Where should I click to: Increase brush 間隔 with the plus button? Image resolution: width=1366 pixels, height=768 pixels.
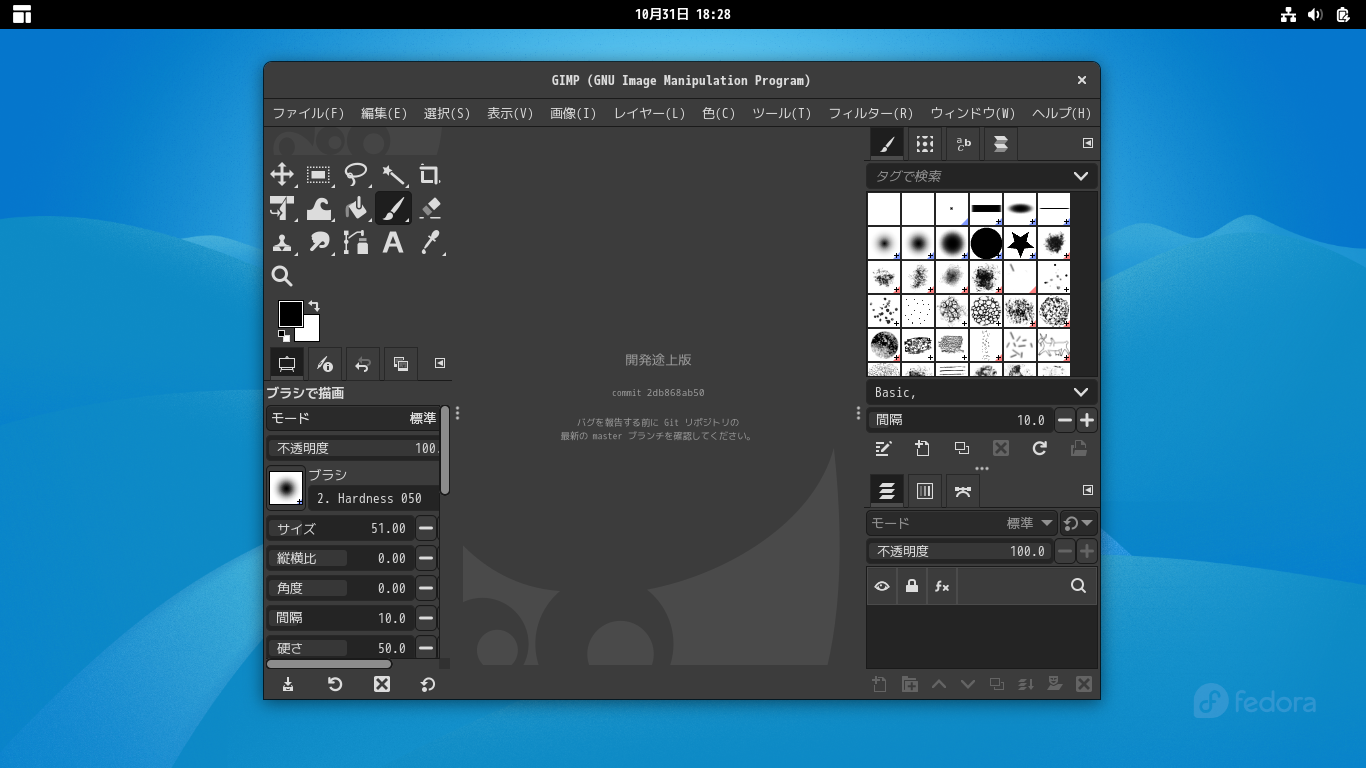(1087, 420)
